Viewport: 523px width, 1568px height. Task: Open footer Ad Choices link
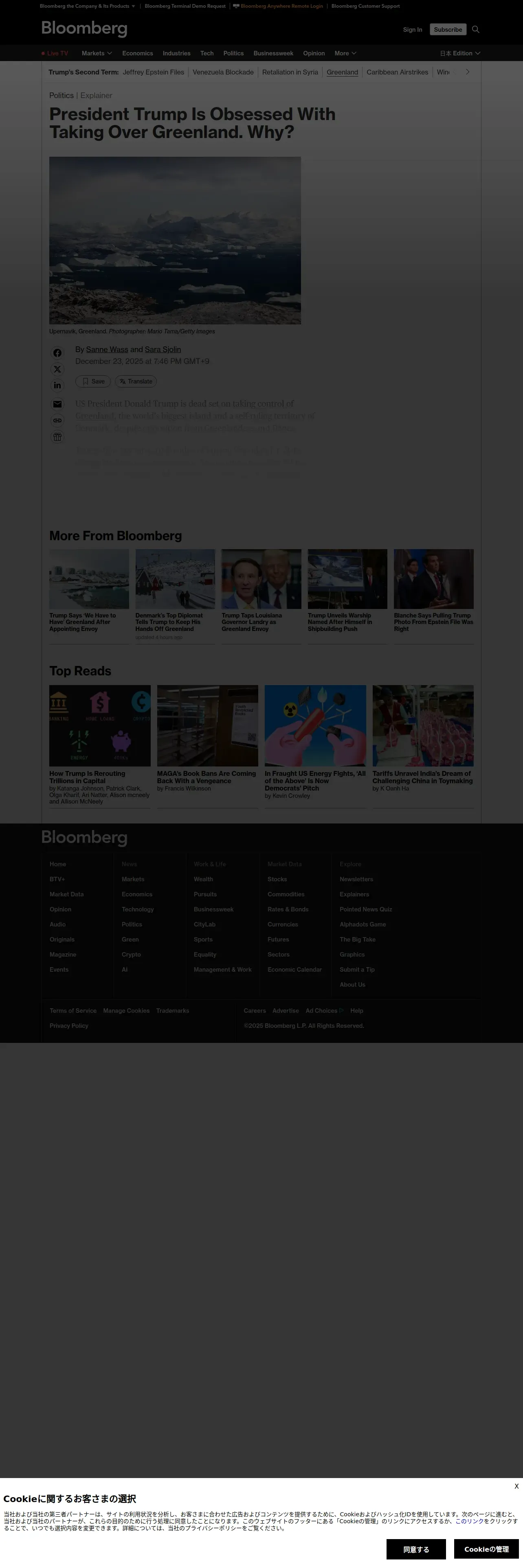(325, 1010)
